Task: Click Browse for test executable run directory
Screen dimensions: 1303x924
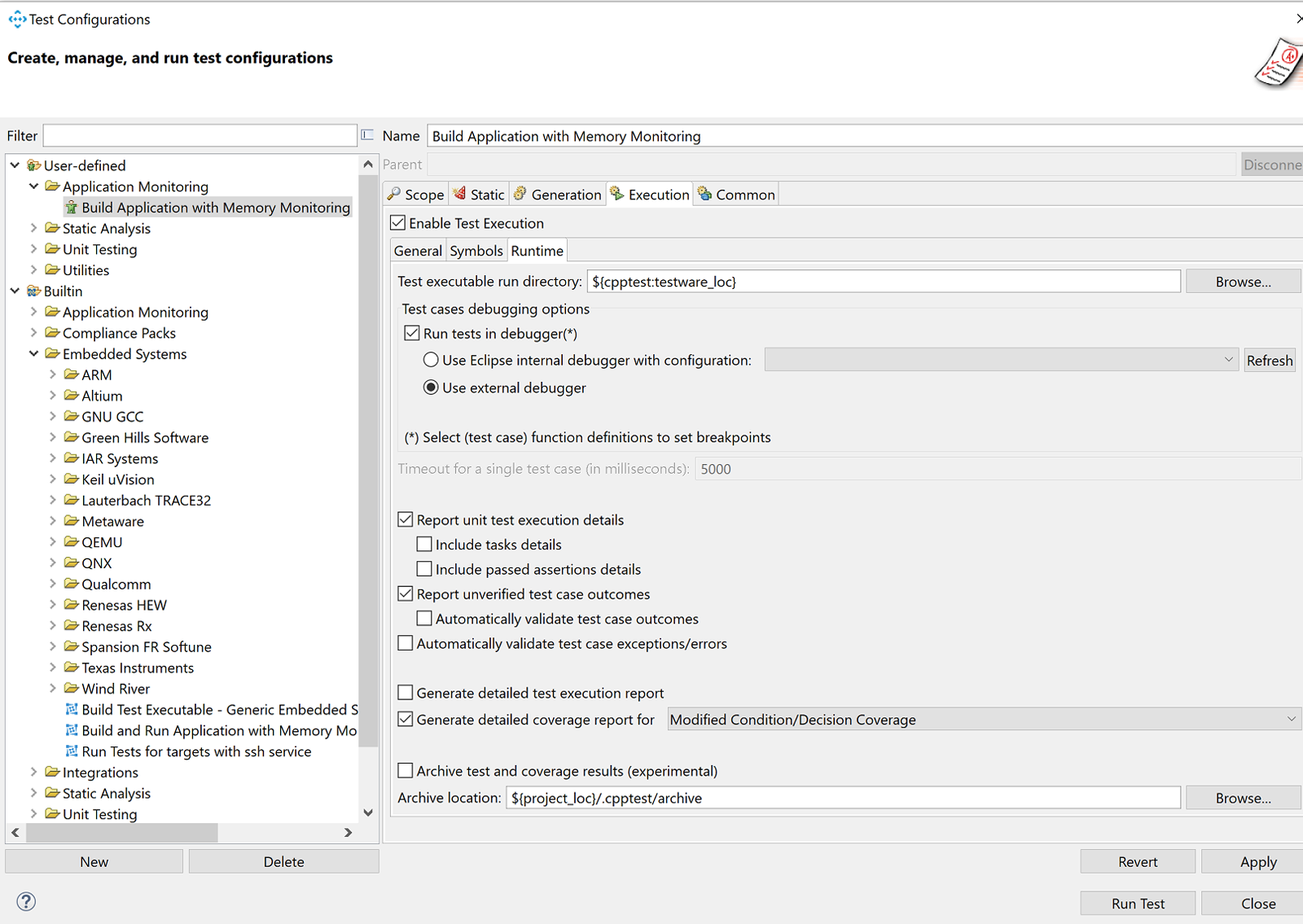Action: pyautogui.click(x=1243, y=282)
